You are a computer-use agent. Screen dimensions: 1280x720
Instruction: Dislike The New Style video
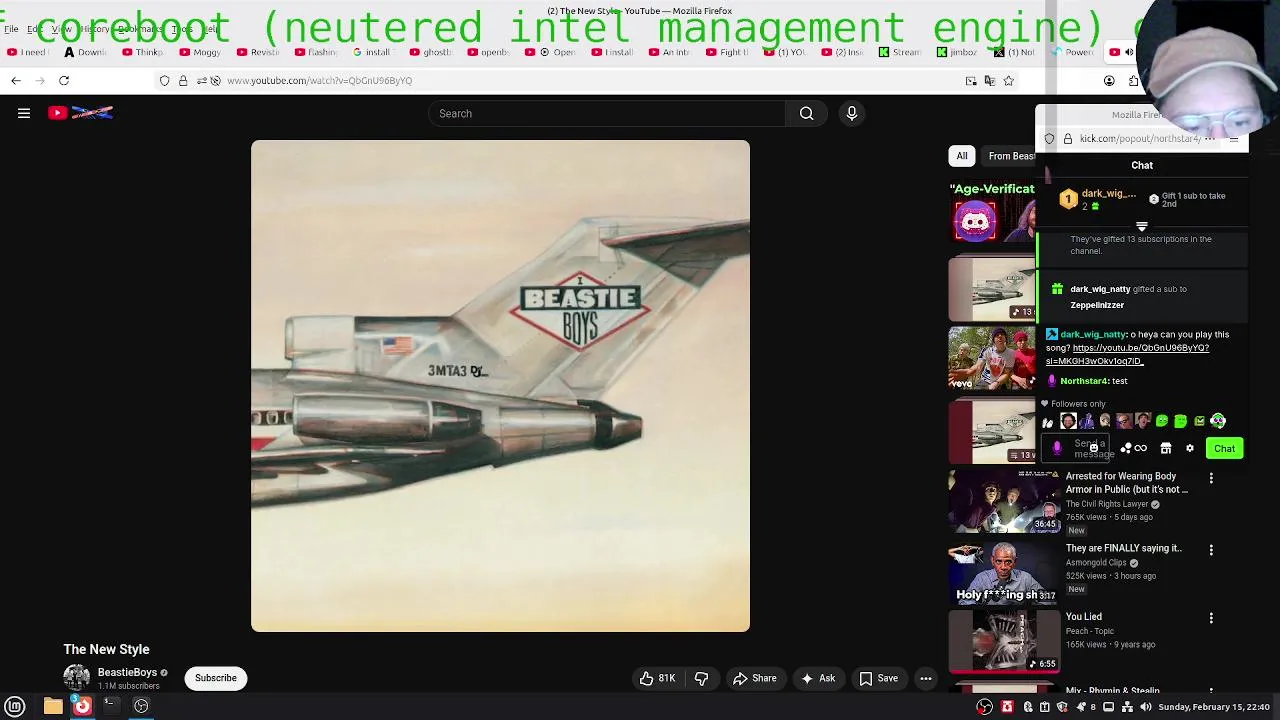[702, 678]
